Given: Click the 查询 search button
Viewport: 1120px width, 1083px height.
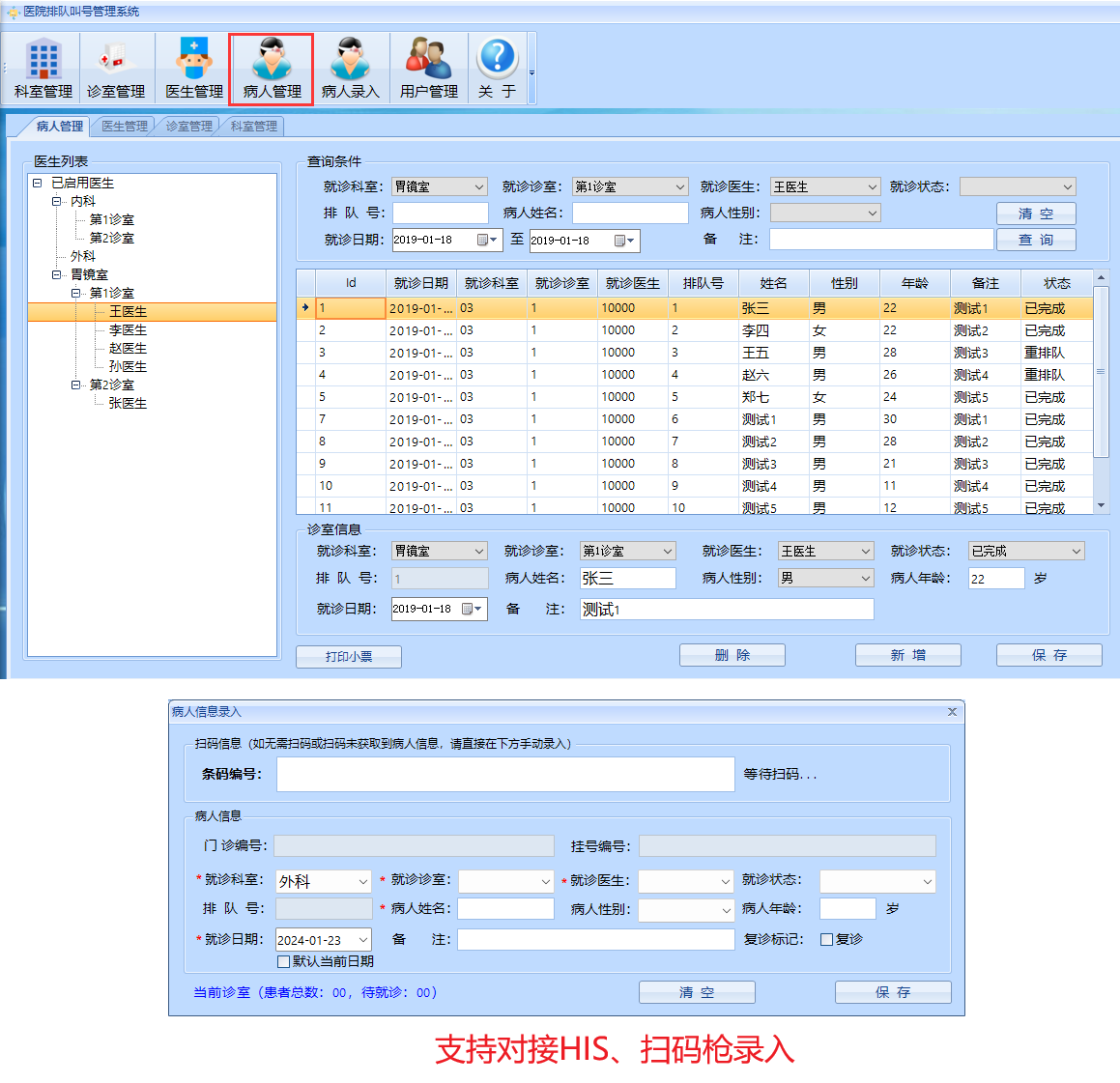Looking at the screenshot, I should 1035,240.
